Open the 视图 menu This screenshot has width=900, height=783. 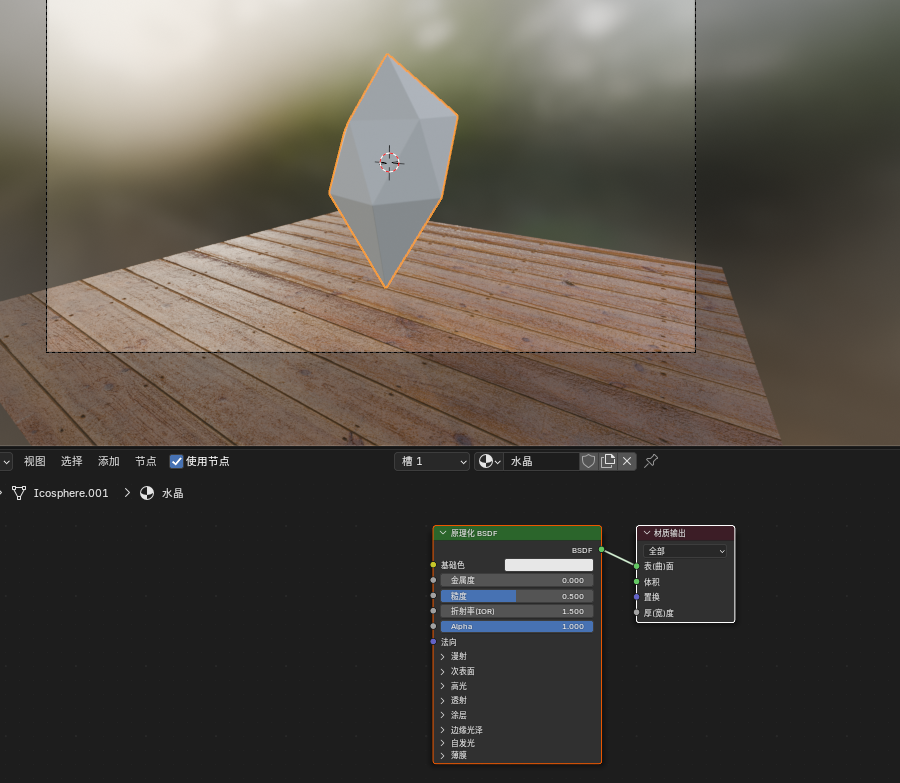(34, 461)
